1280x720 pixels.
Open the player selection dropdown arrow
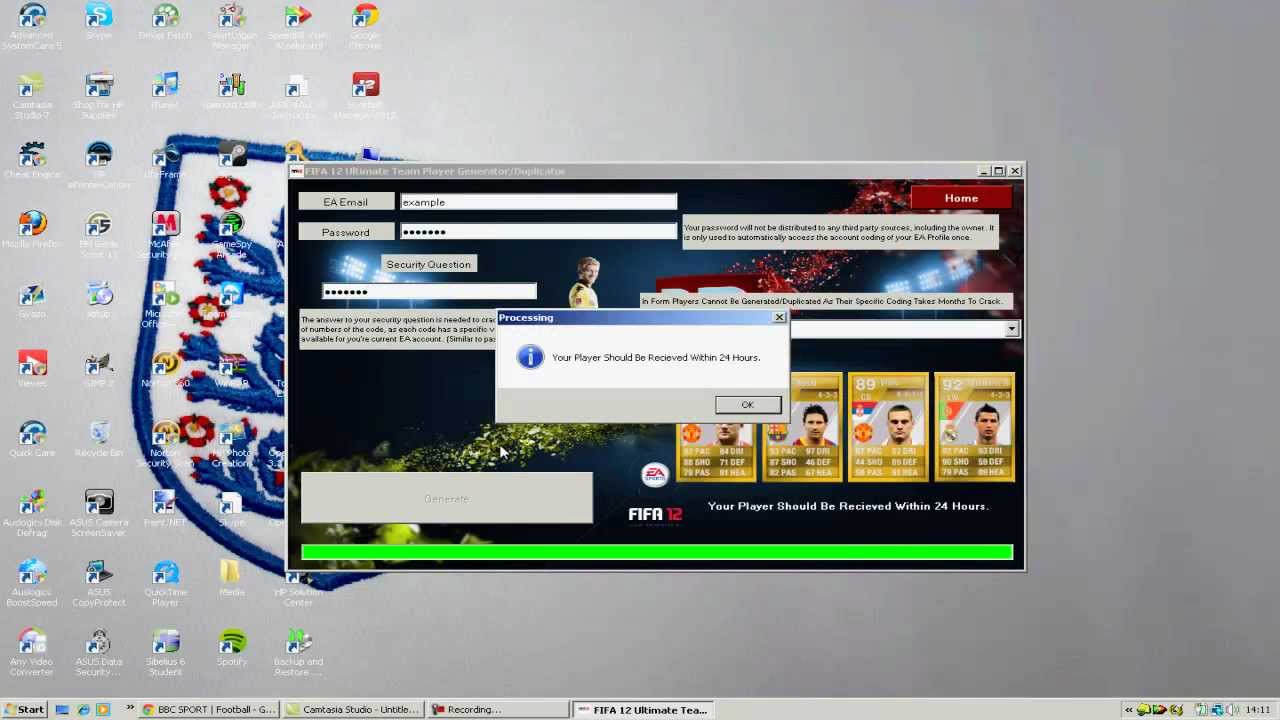coord(1012,329)
